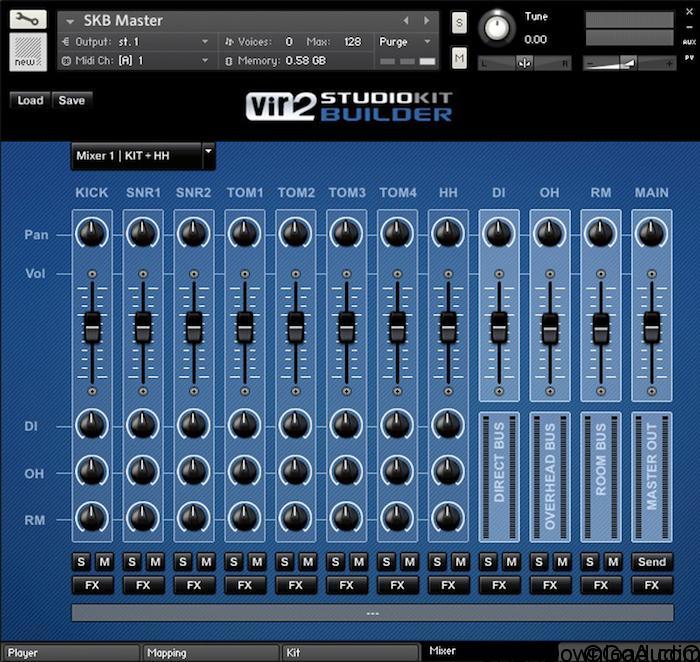Viewport: 700px width, 662px height.
Task: Solo the TOM3 channel
Action: [336, 562]
